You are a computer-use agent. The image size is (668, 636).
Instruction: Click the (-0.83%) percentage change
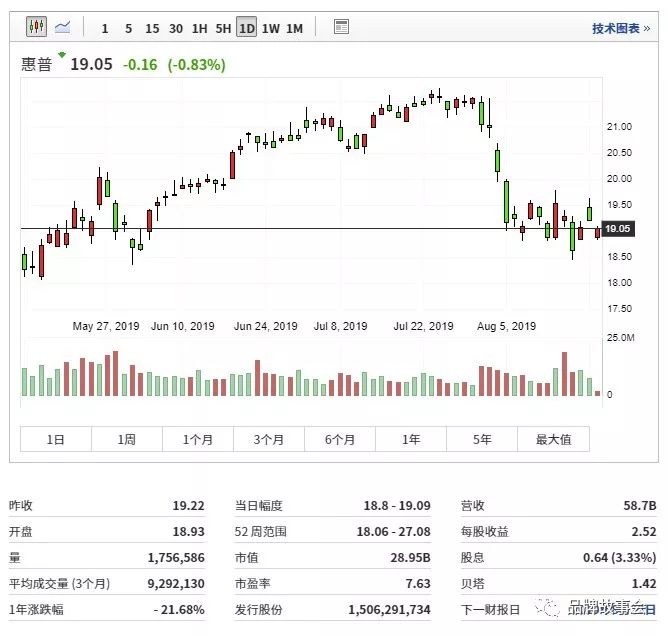click(x=196, y=65)
